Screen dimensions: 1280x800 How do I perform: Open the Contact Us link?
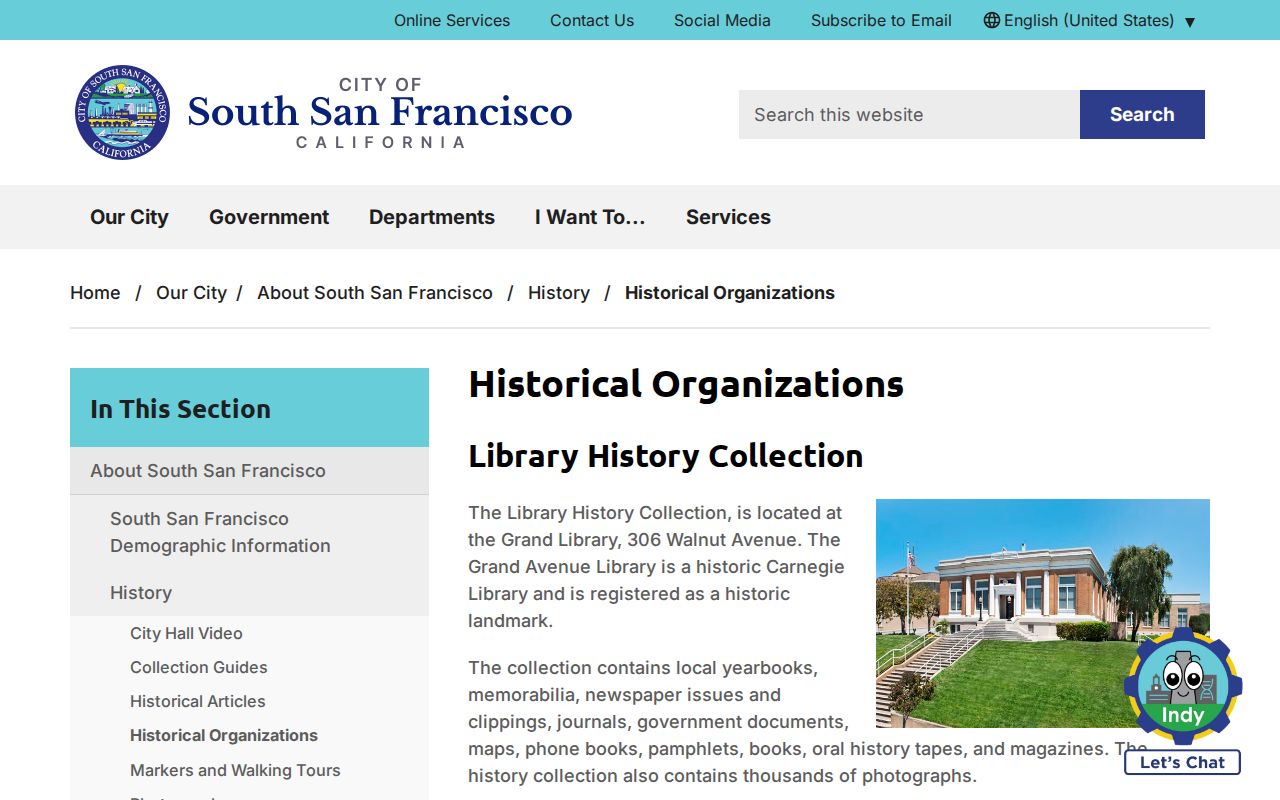[x=592, y=20]
